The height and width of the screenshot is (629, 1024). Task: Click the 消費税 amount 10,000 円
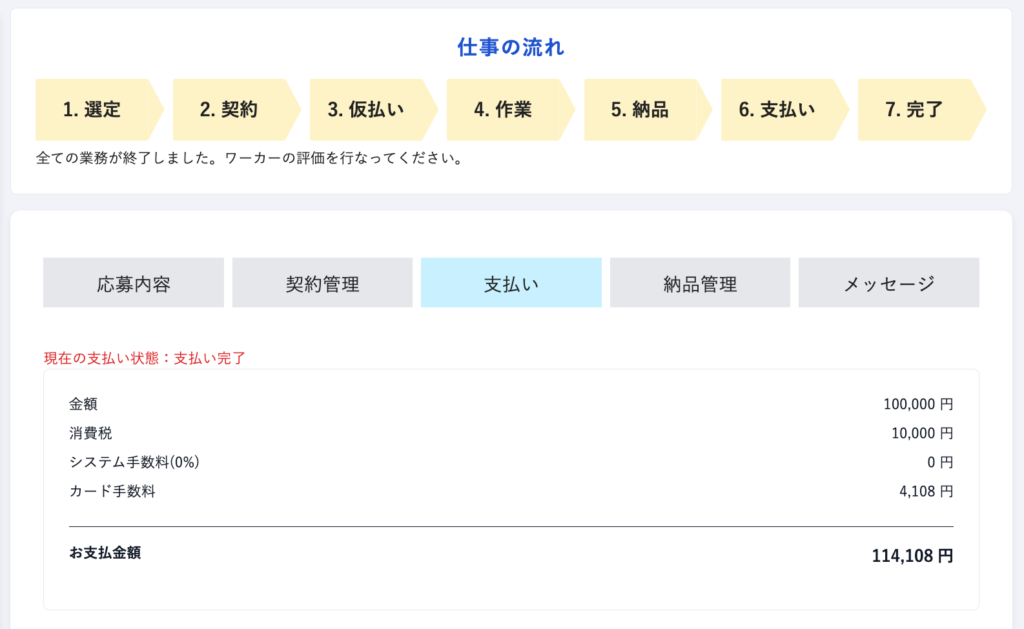[922, 433]
